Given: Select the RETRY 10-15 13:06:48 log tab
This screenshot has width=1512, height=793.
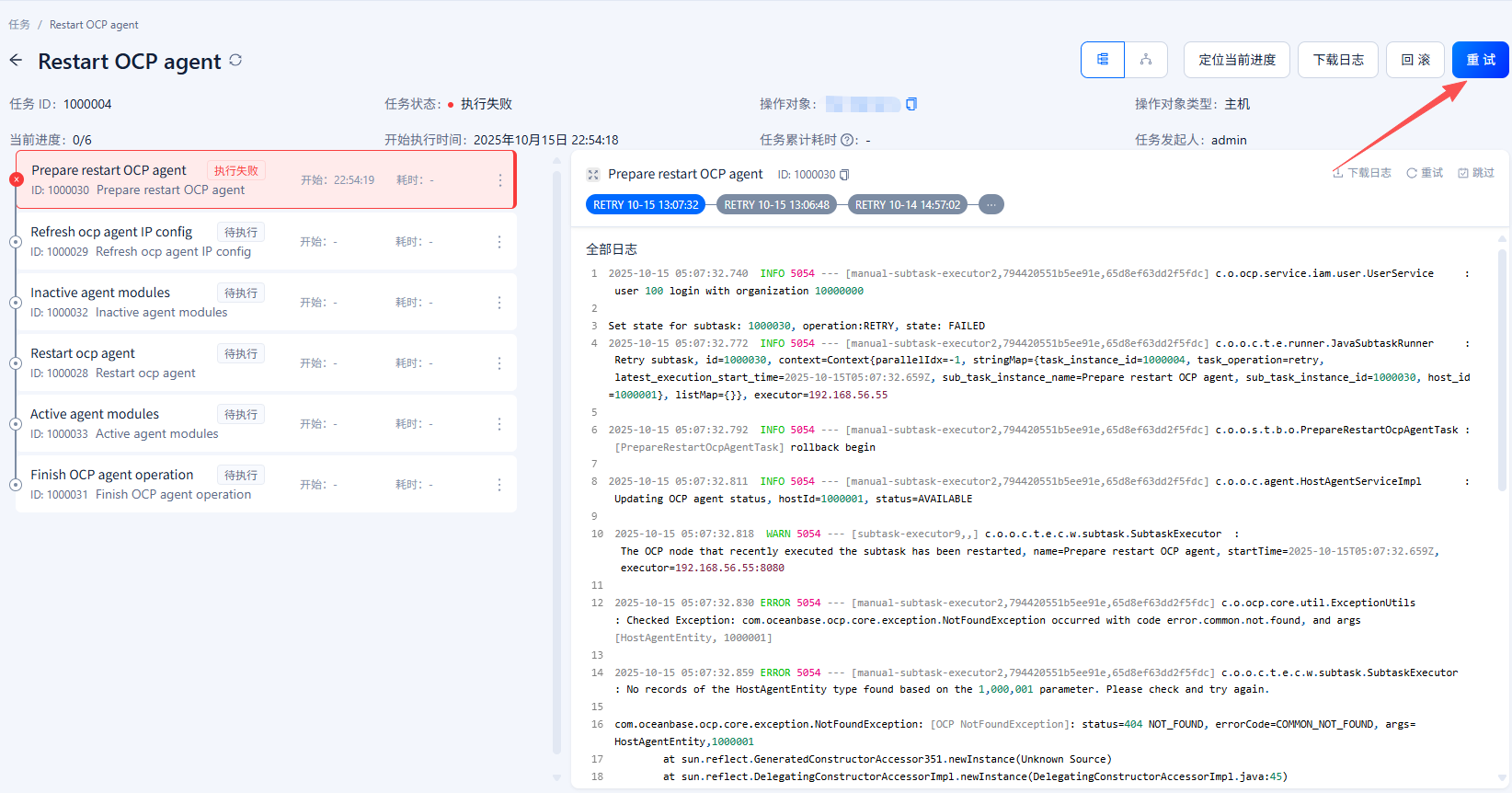Looking at the screenshot, I should tap(776, 205).
